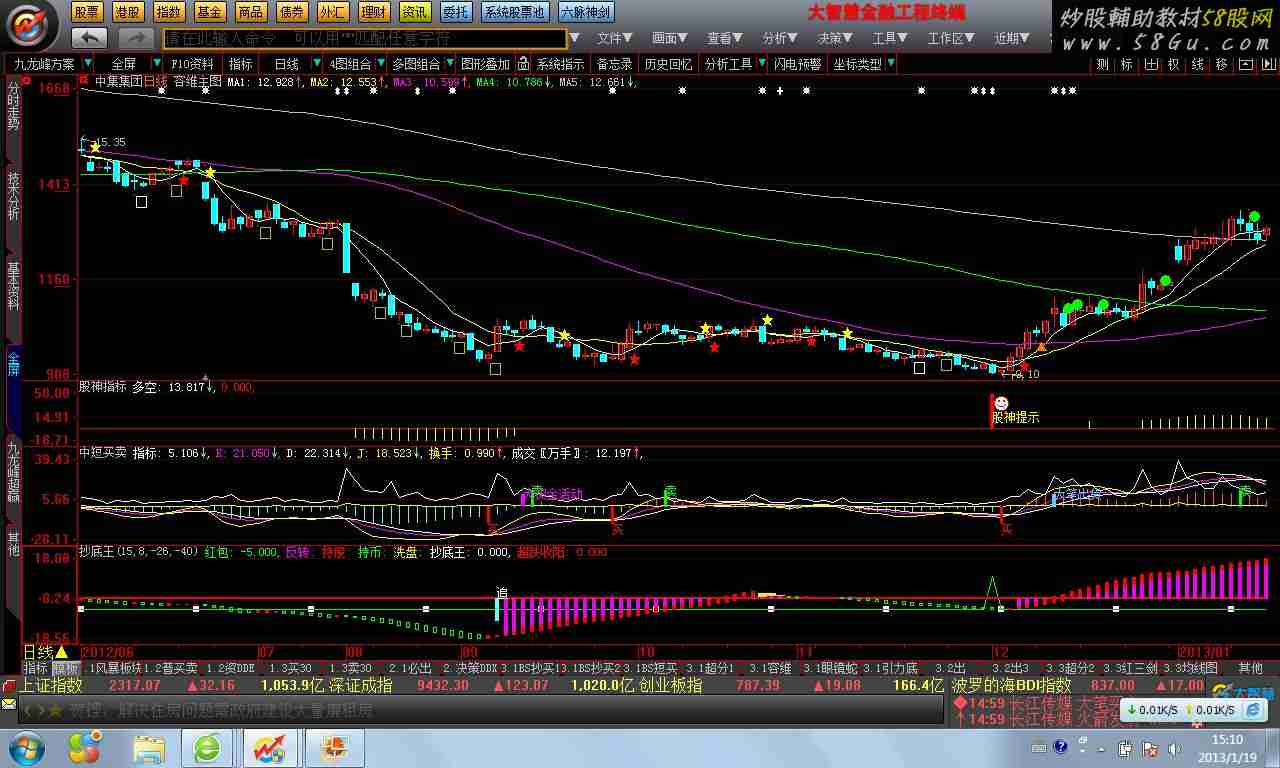
Task: Click the 测 measurement tool icon
Action: tap(1102, 64)
